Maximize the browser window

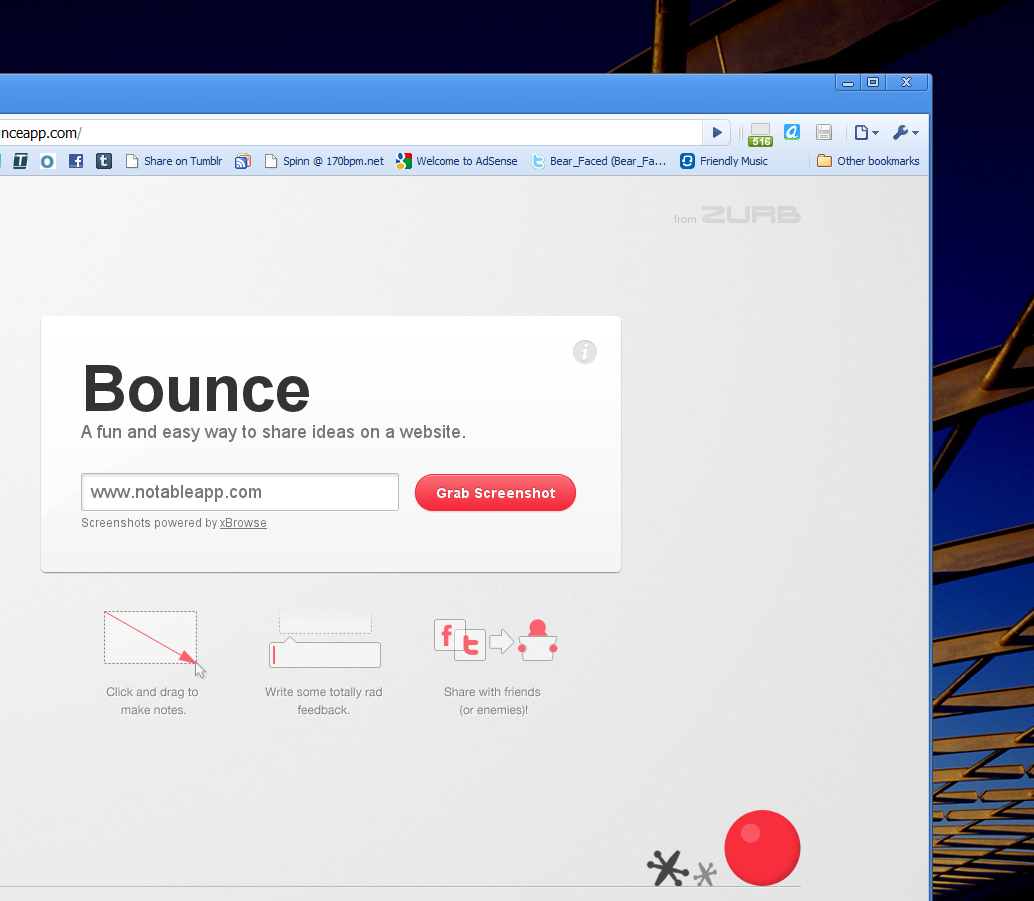point(872,82)
